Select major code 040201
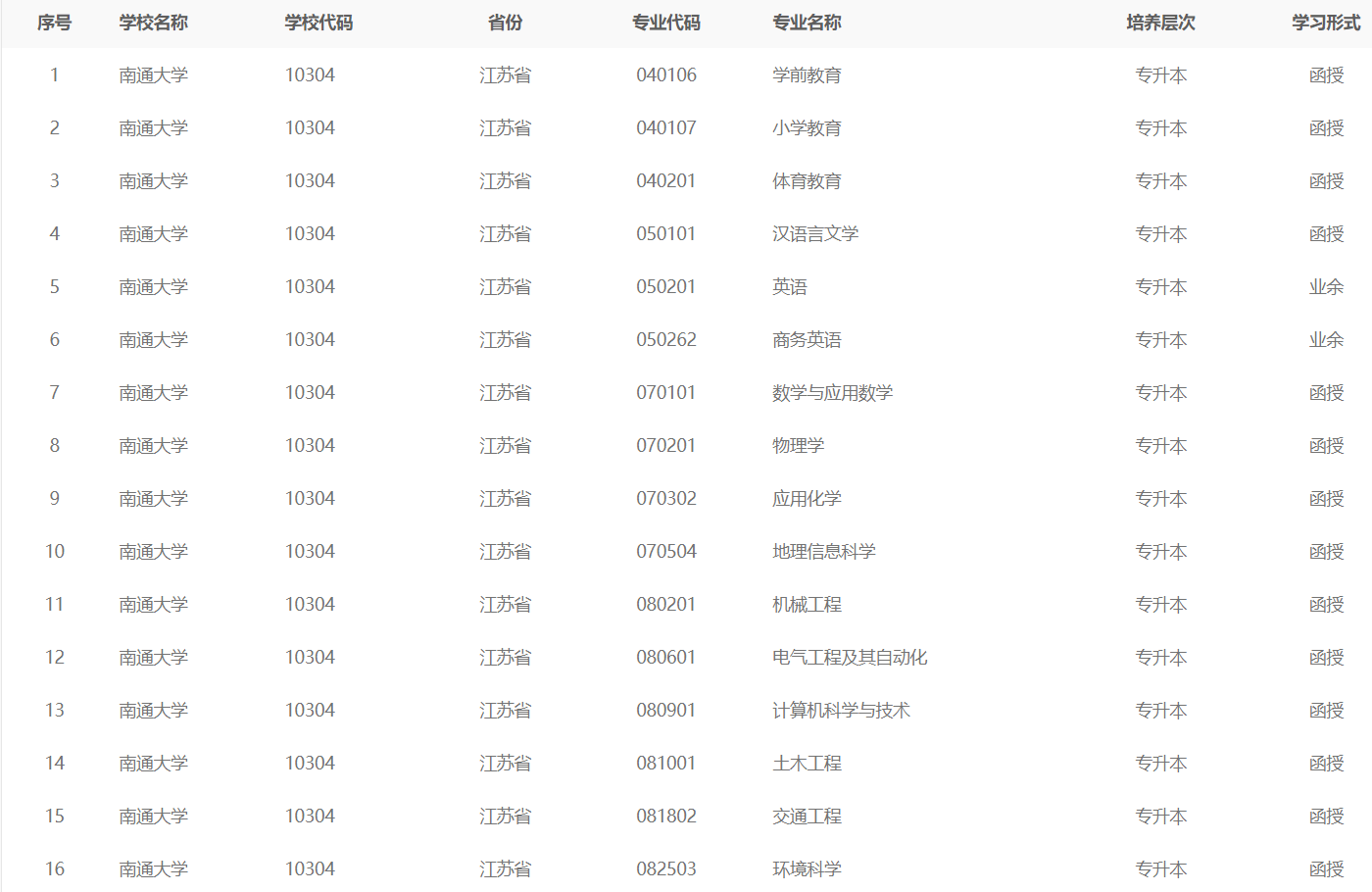Screen dimensions: 1372x892 pos(666,181)
